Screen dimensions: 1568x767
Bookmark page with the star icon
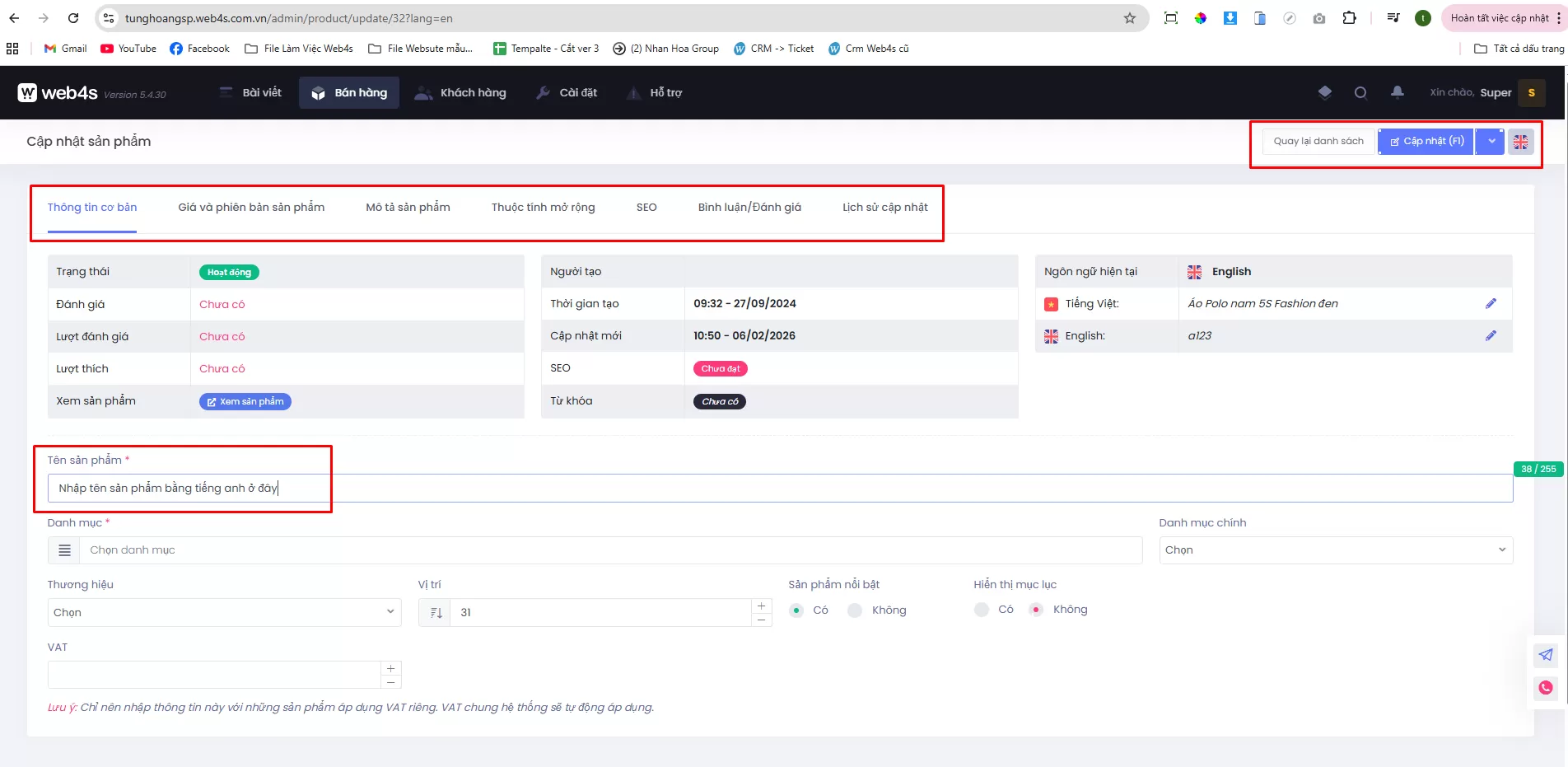[1130, 18]
